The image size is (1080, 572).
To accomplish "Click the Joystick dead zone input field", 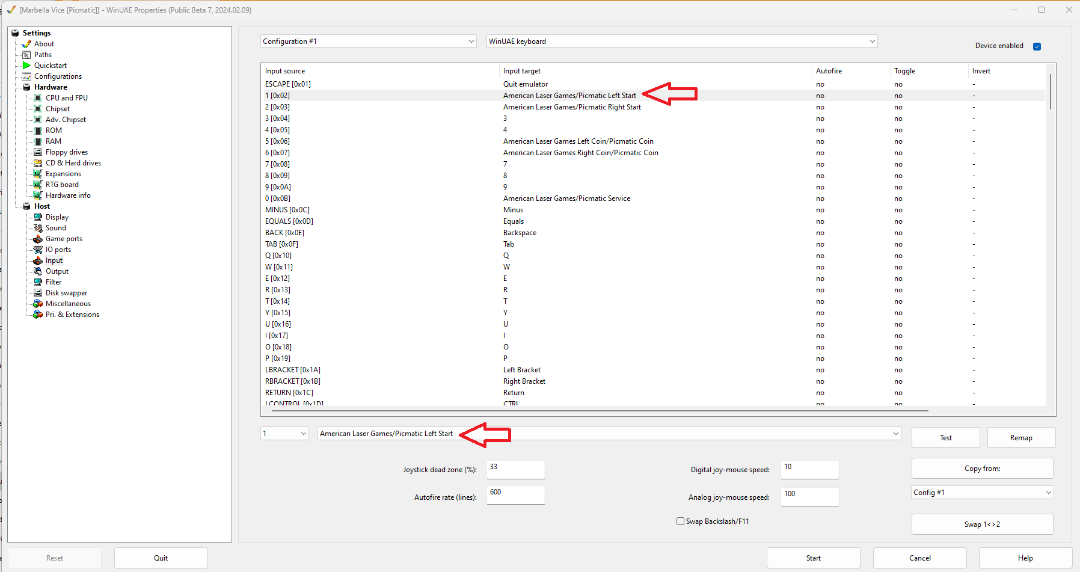I will (515, 469).
